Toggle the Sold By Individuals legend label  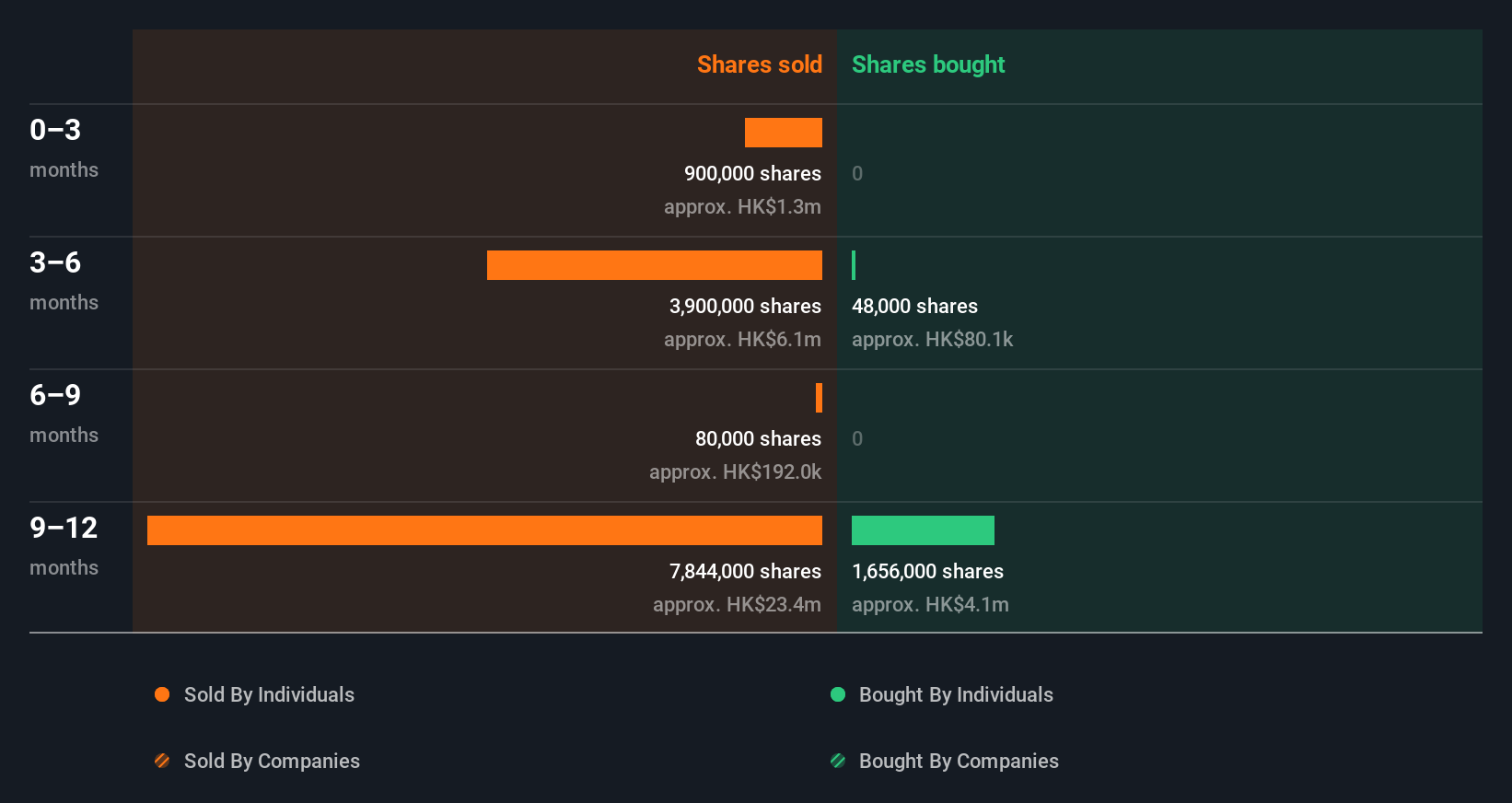(x=269, y=694)
